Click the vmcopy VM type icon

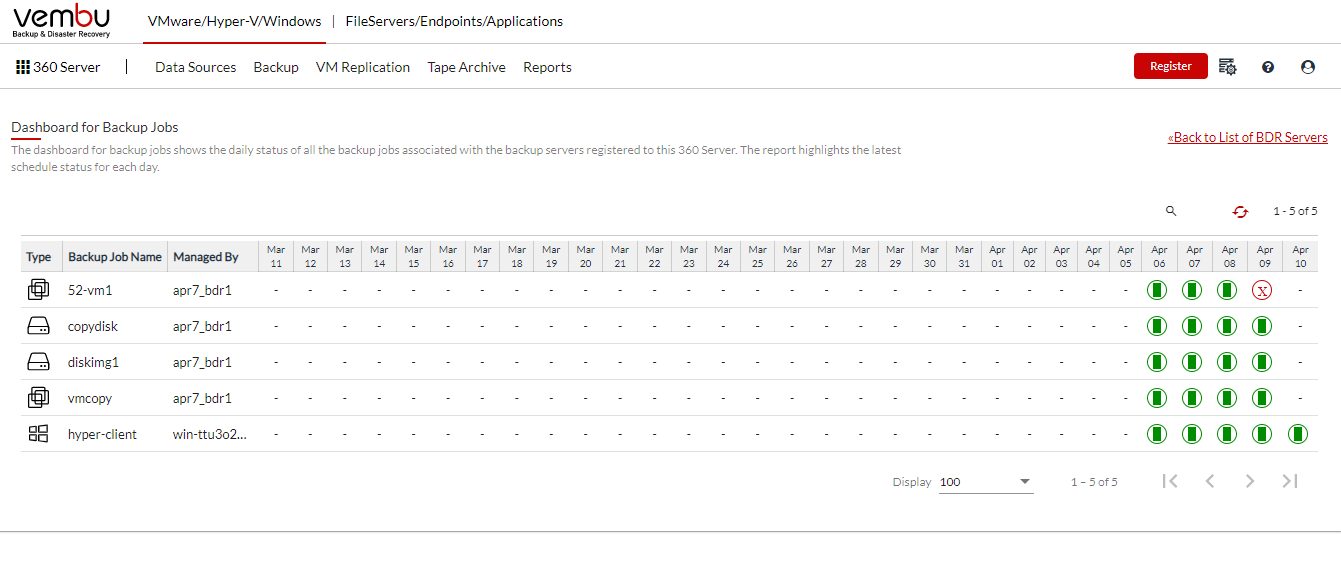[38, 398]
